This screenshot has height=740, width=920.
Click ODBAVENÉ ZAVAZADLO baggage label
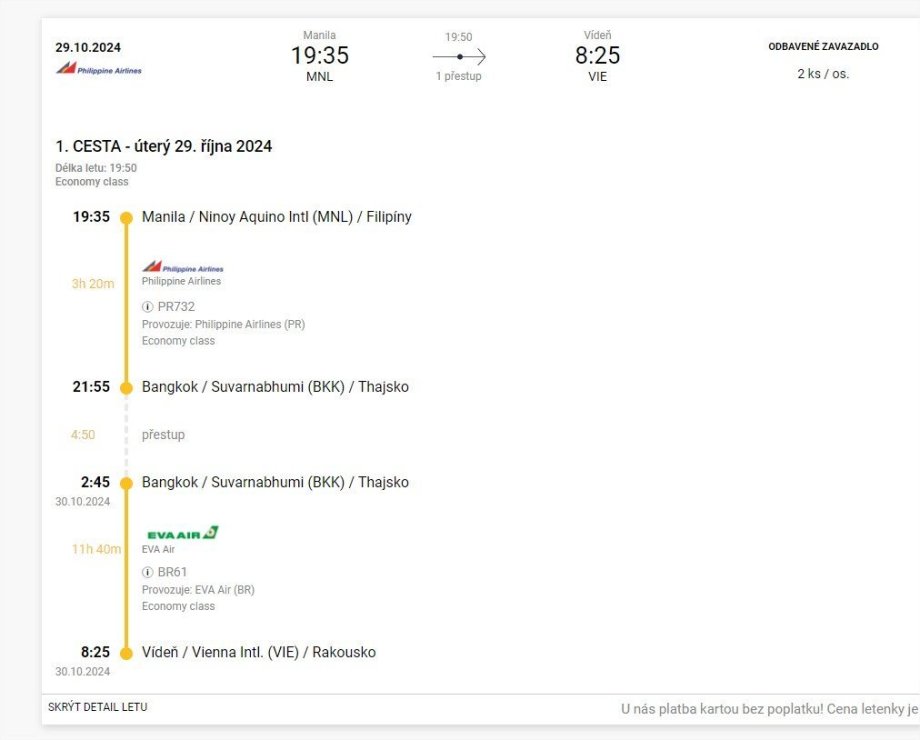(823, 47)
